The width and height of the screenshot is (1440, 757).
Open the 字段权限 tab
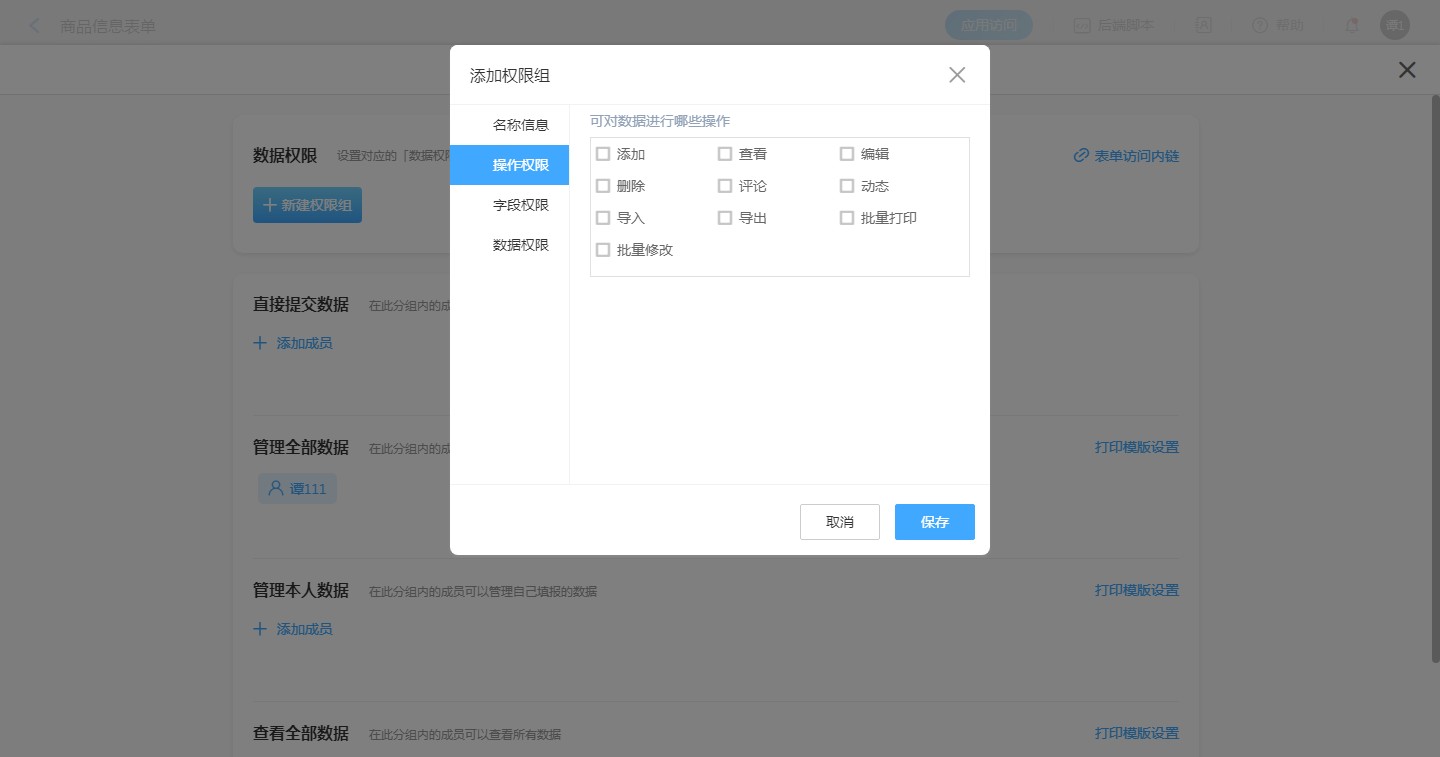520,205
